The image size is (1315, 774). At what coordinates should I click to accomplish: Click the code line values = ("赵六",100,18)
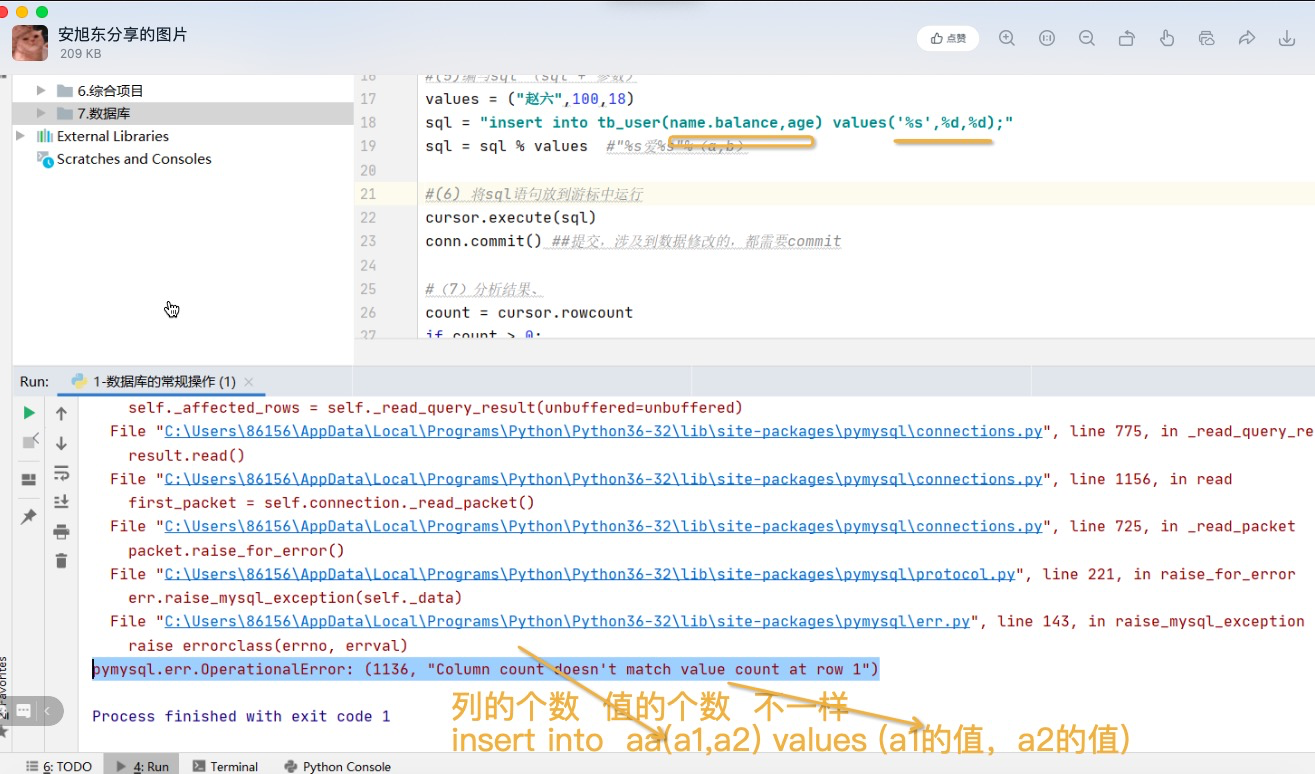(x=530, y=98)
